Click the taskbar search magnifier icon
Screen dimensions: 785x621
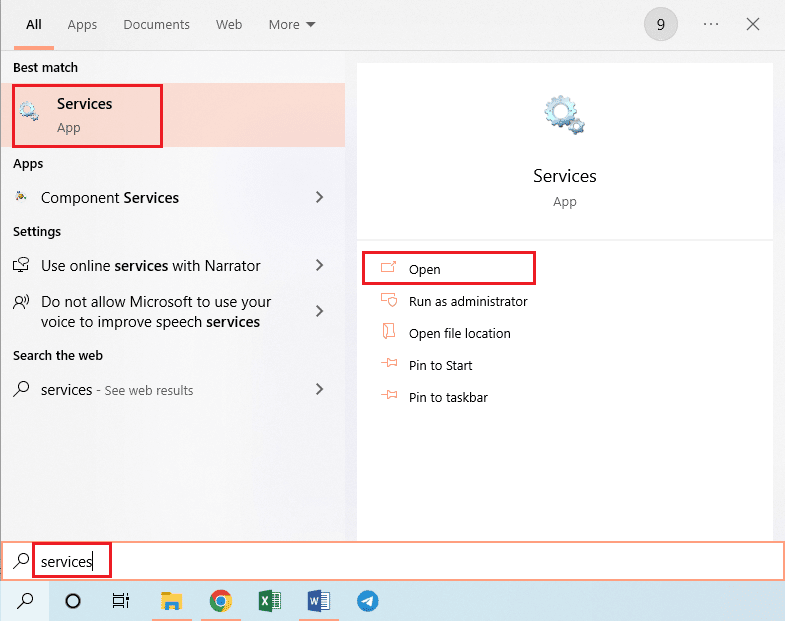[x=26, y=601]
